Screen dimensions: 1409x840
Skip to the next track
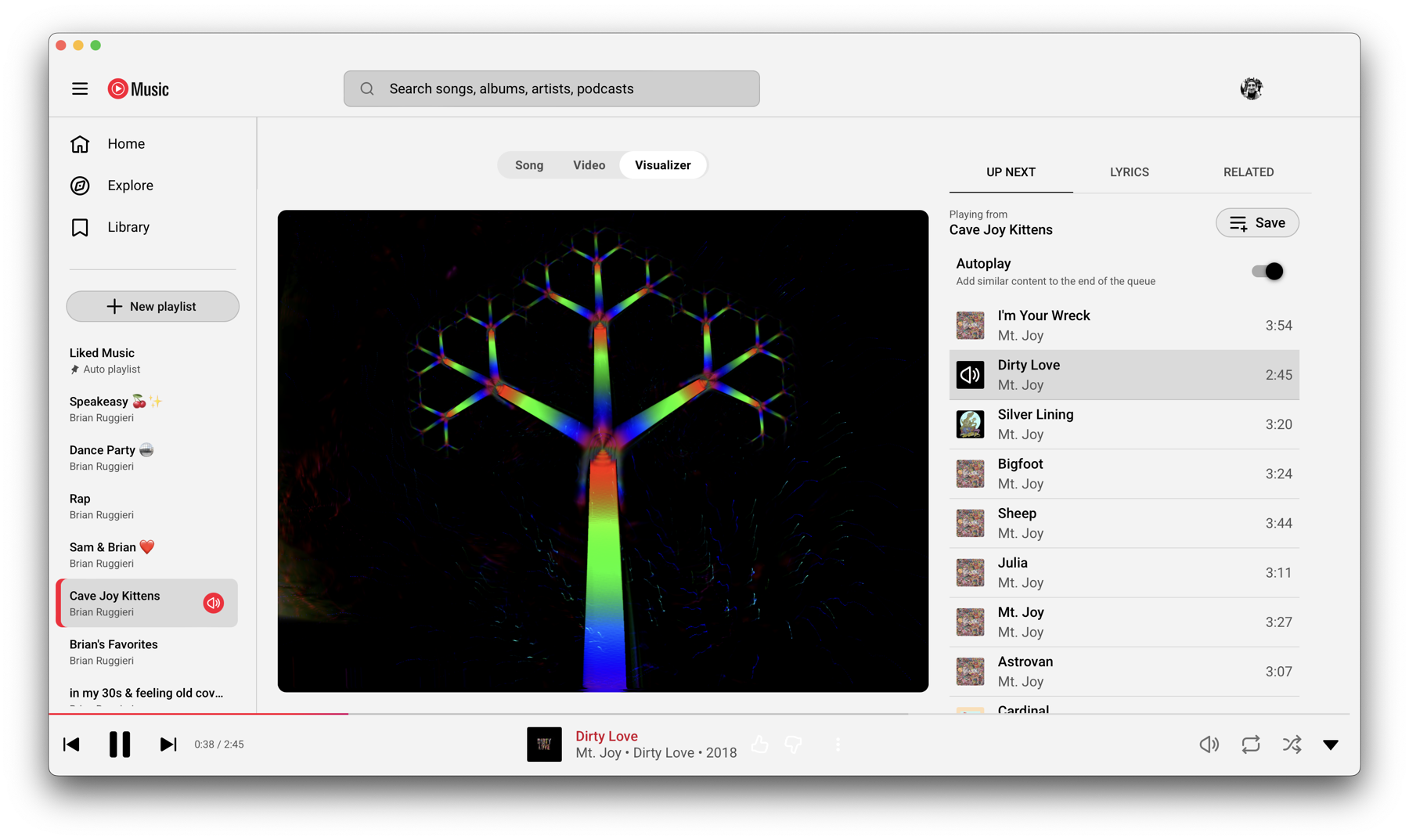pos(168,744)
